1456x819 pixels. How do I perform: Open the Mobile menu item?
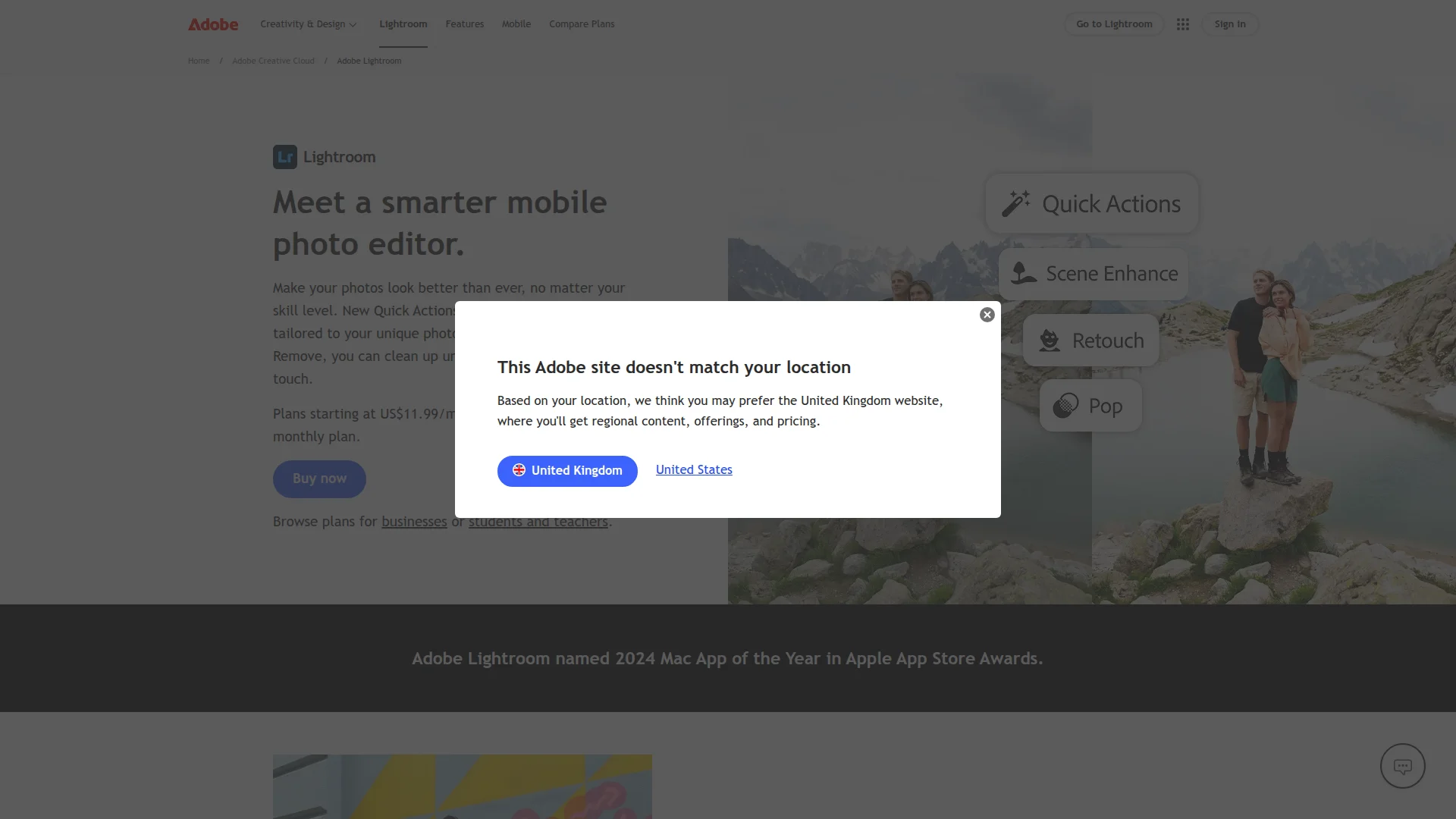(516, 24)
